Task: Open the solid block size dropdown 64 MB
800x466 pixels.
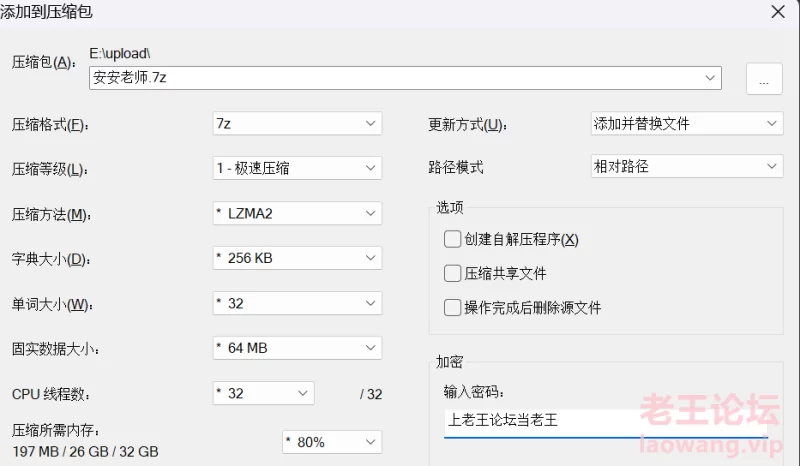Action: (297, 348)
